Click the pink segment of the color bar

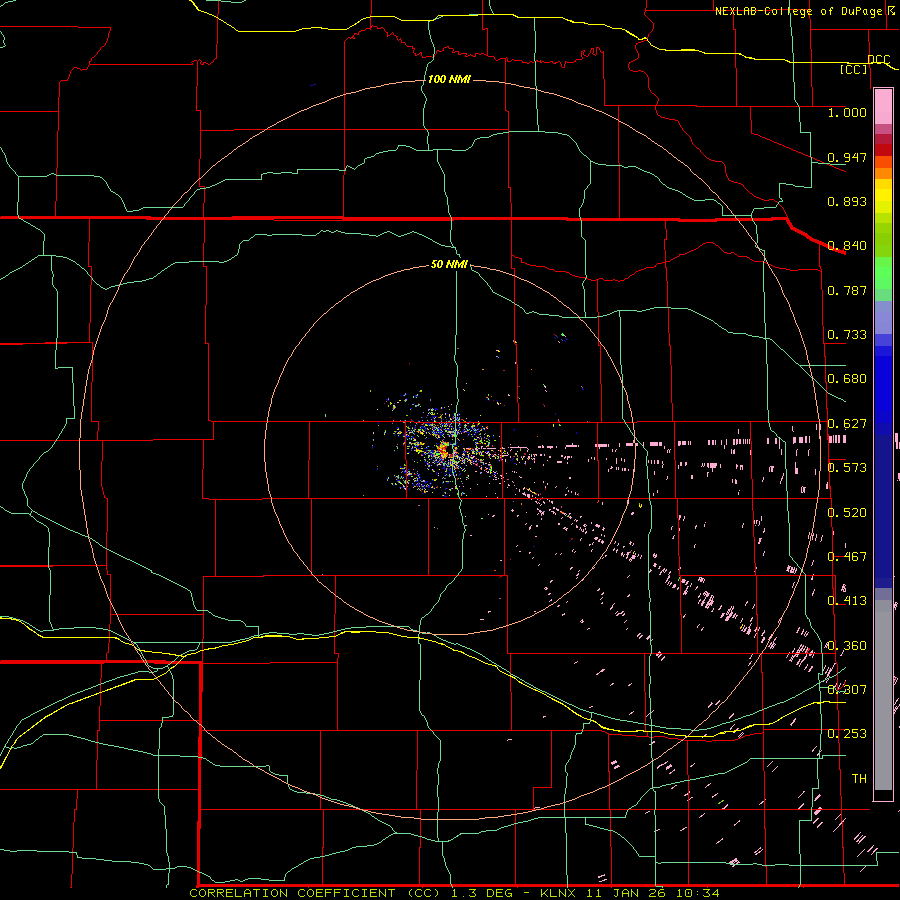[x=883, y=107]
